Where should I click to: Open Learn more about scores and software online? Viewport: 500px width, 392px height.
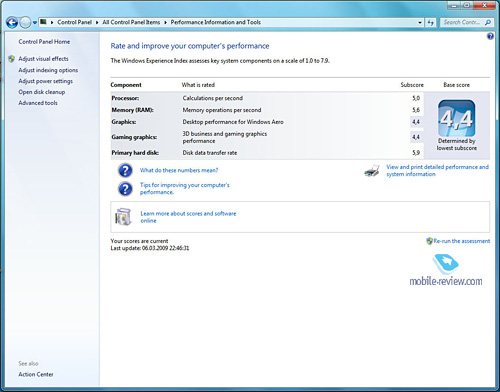click(188, 217)
